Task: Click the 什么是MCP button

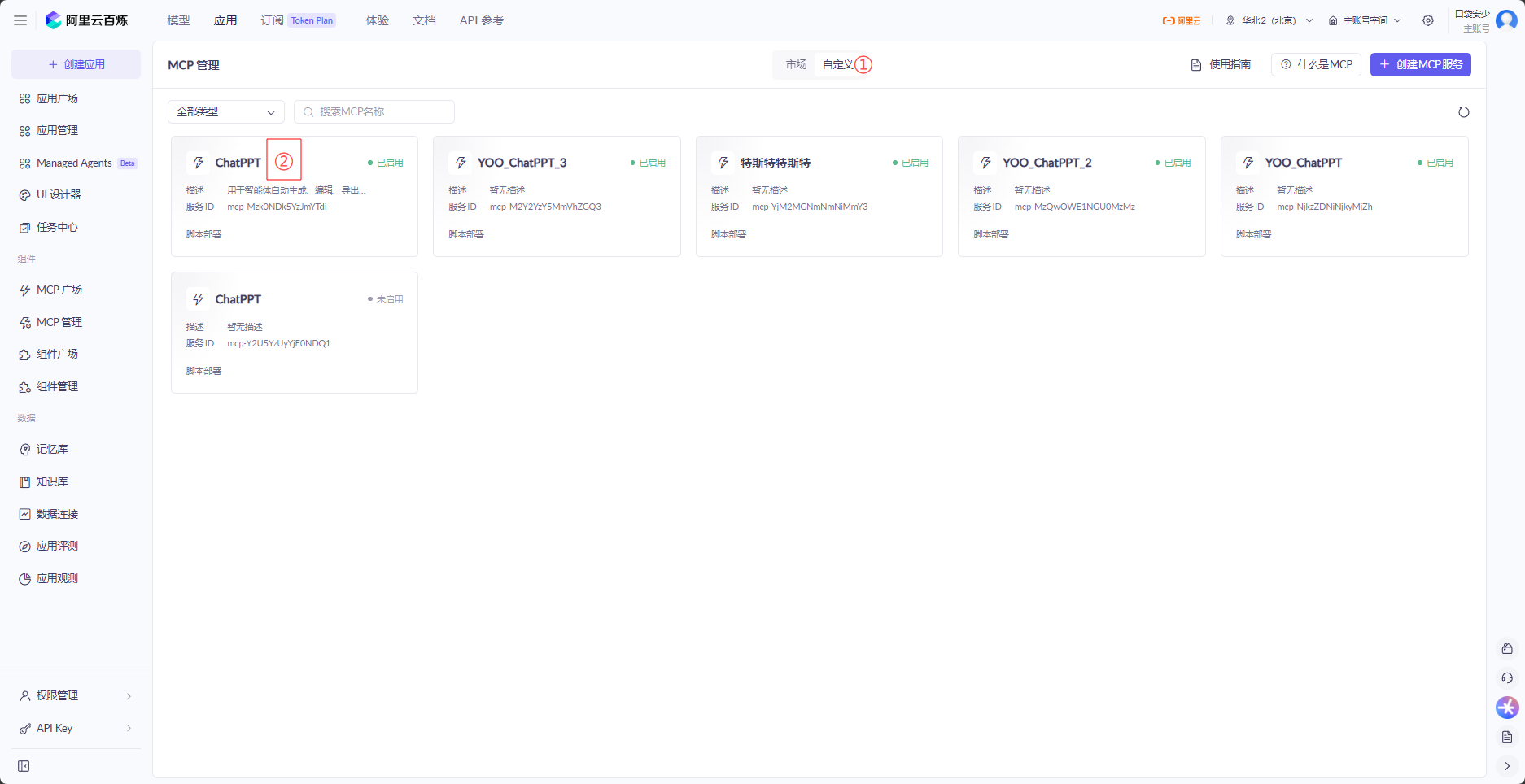Action: 1316,64
